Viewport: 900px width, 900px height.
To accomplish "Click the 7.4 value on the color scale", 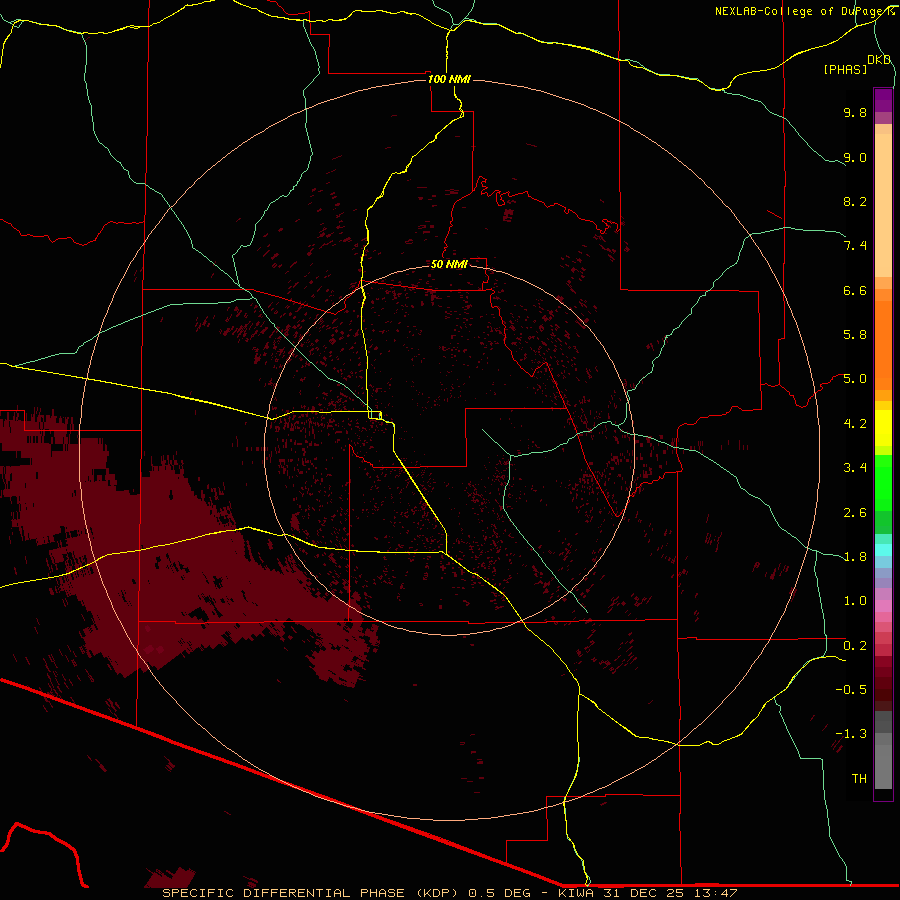I will (855, 246).
